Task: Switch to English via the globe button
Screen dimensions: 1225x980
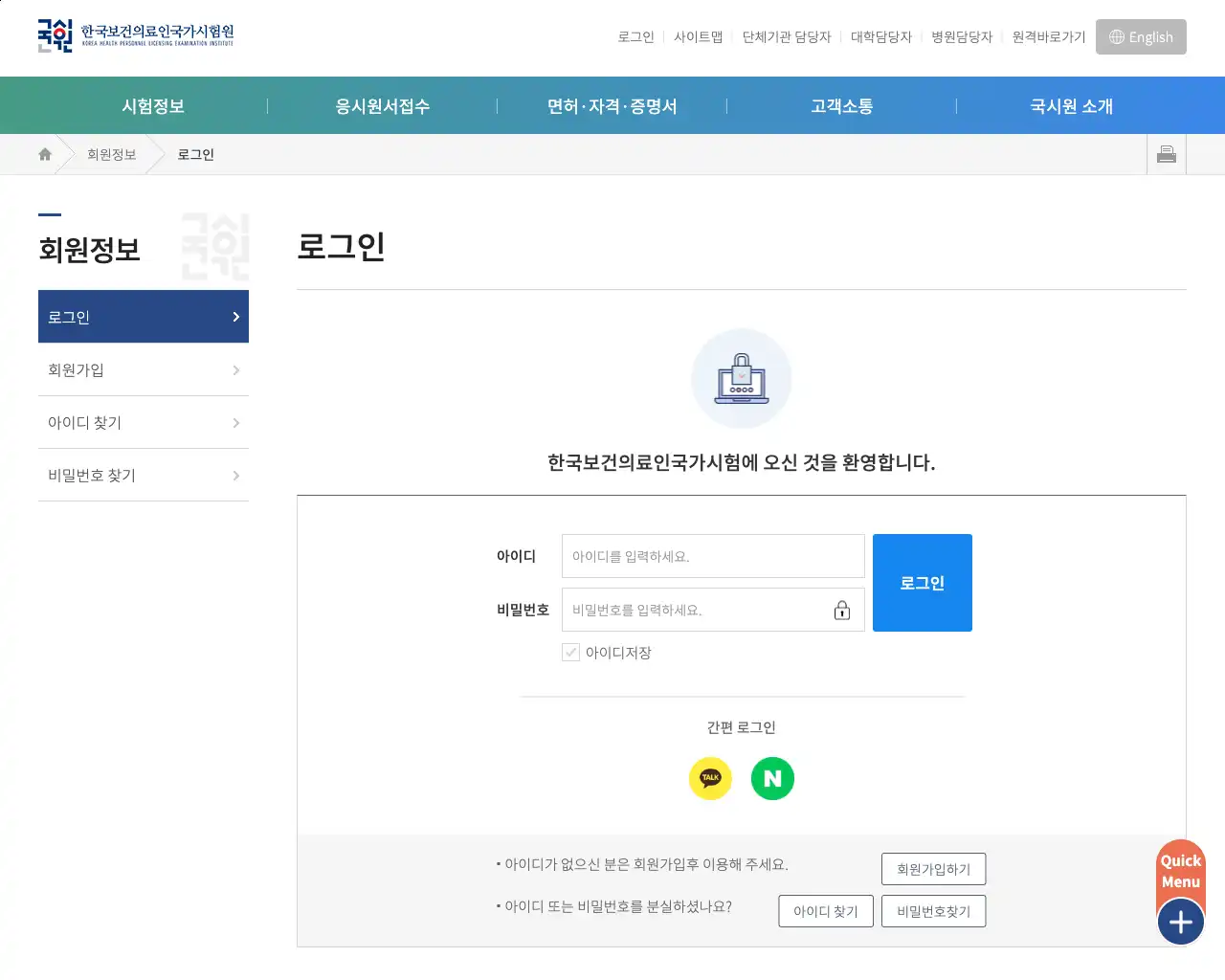Action: [1141, 37]
